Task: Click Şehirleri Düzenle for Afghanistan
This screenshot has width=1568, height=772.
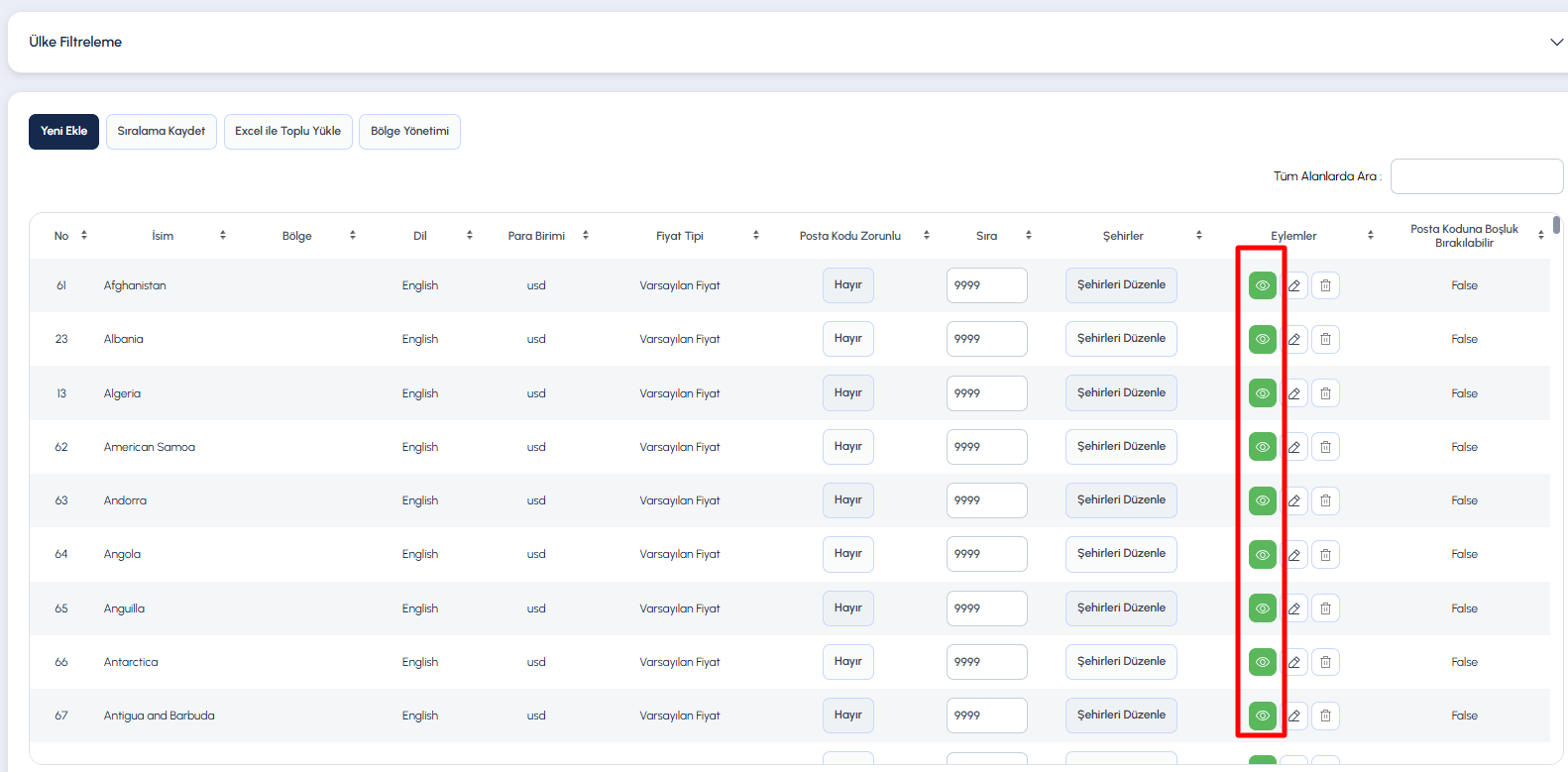Action: pyautogui.click(x=1121, y=285)
